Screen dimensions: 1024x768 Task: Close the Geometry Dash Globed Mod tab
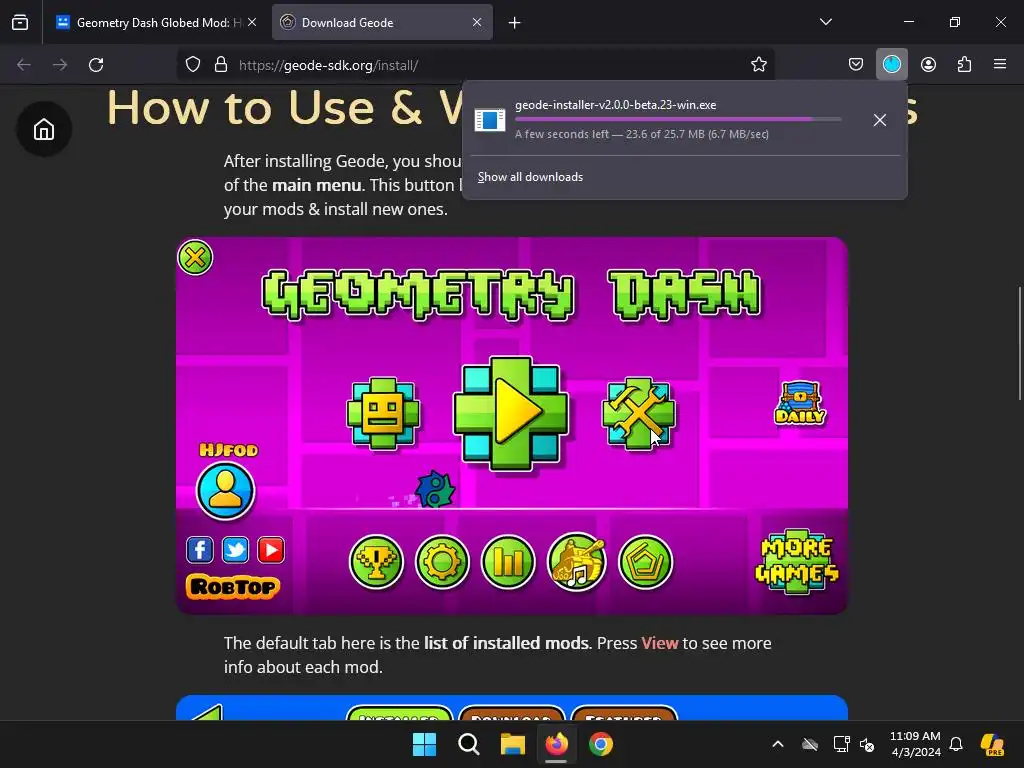252,22
